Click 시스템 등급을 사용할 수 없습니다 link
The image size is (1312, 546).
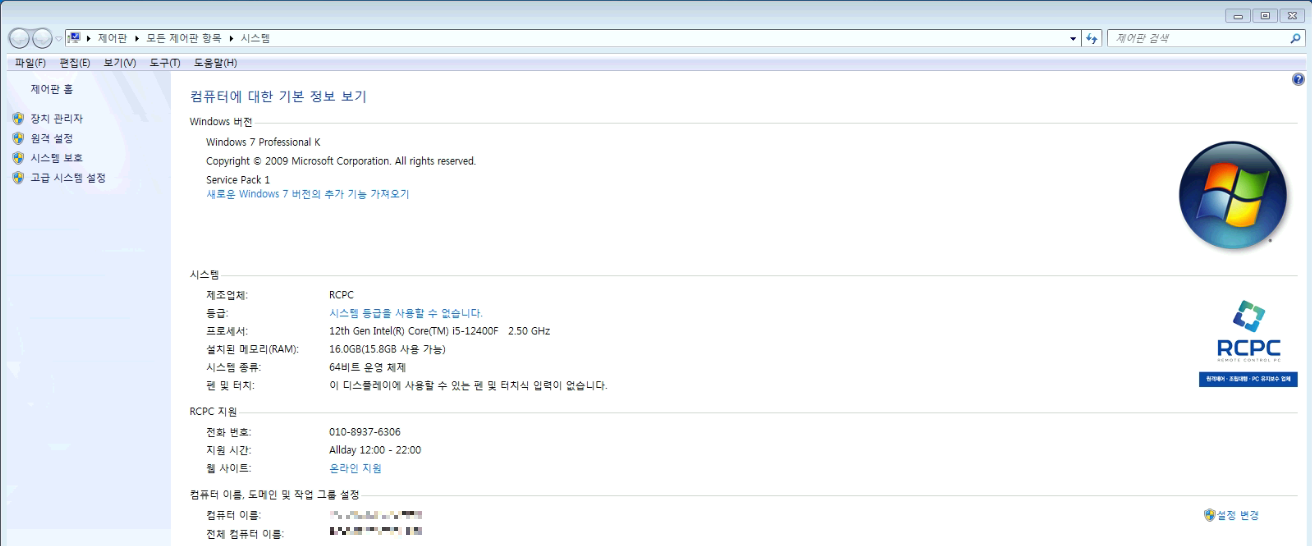pos(405,313)
